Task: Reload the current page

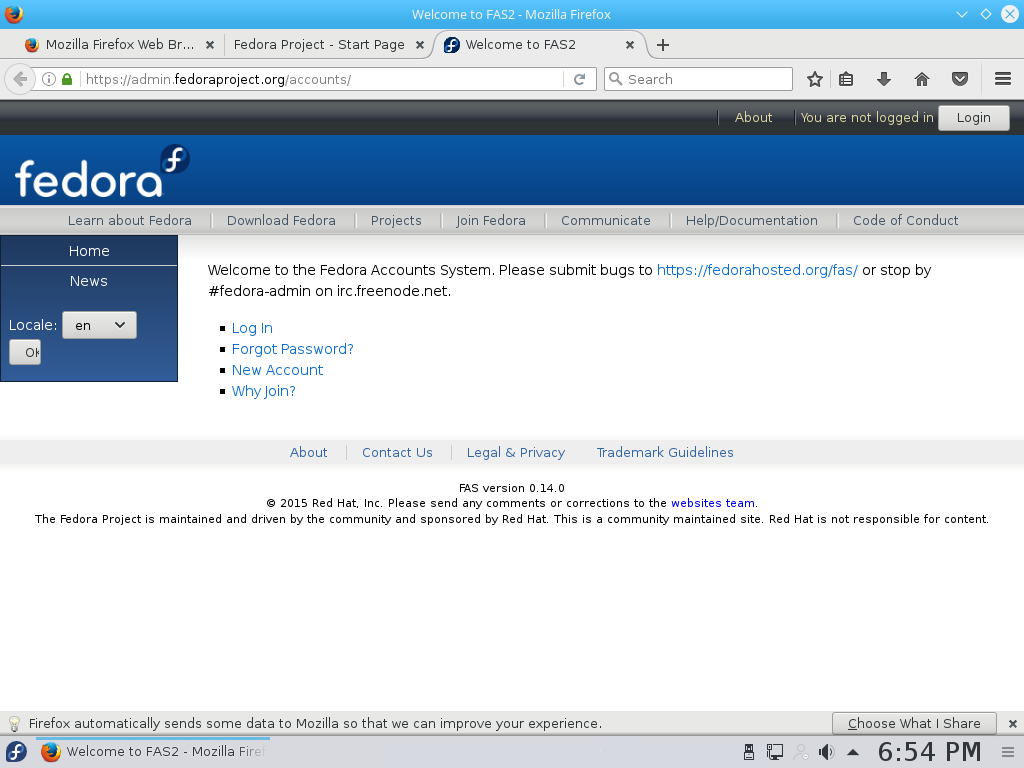Action: point(579,80)
